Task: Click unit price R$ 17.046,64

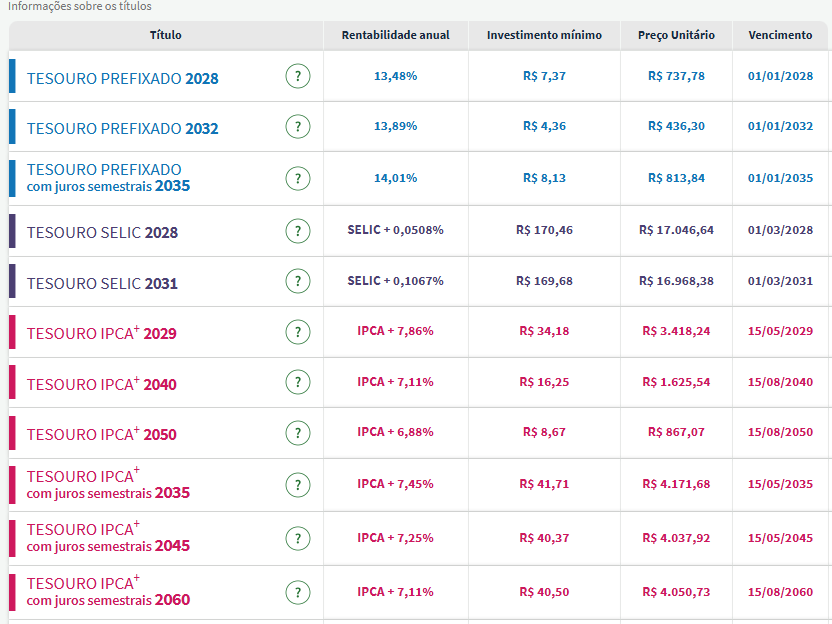Action: tap(676, 230)
